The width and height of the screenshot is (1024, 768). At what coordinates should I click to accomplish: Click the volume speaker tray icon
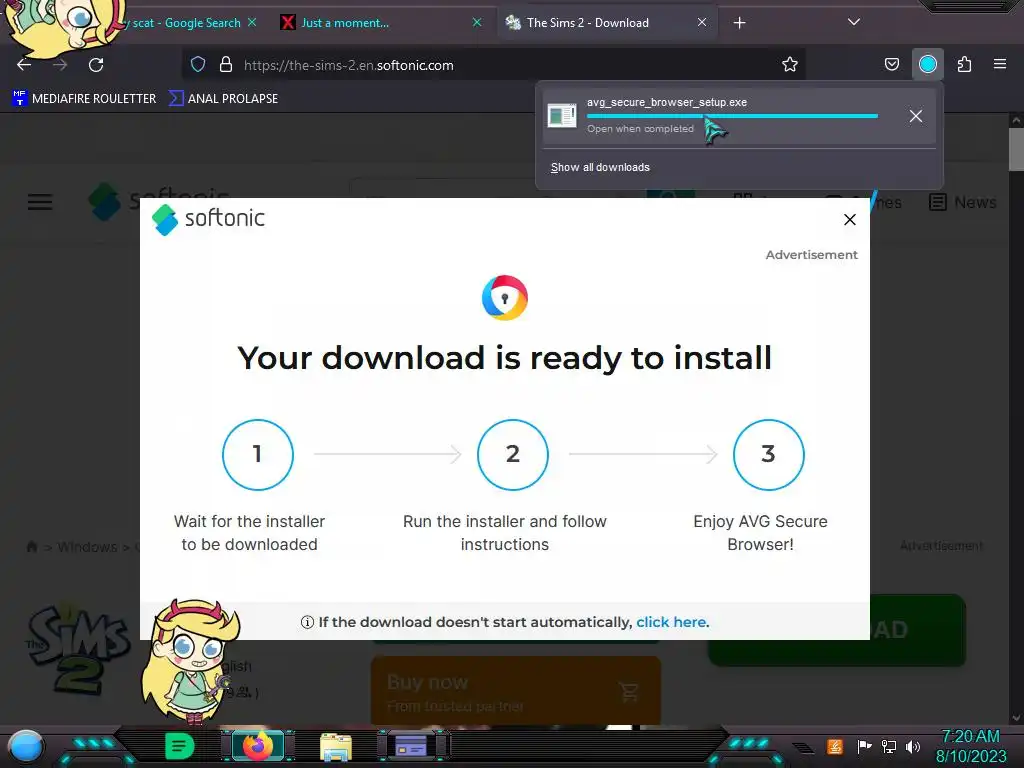[x=912, y=746]
